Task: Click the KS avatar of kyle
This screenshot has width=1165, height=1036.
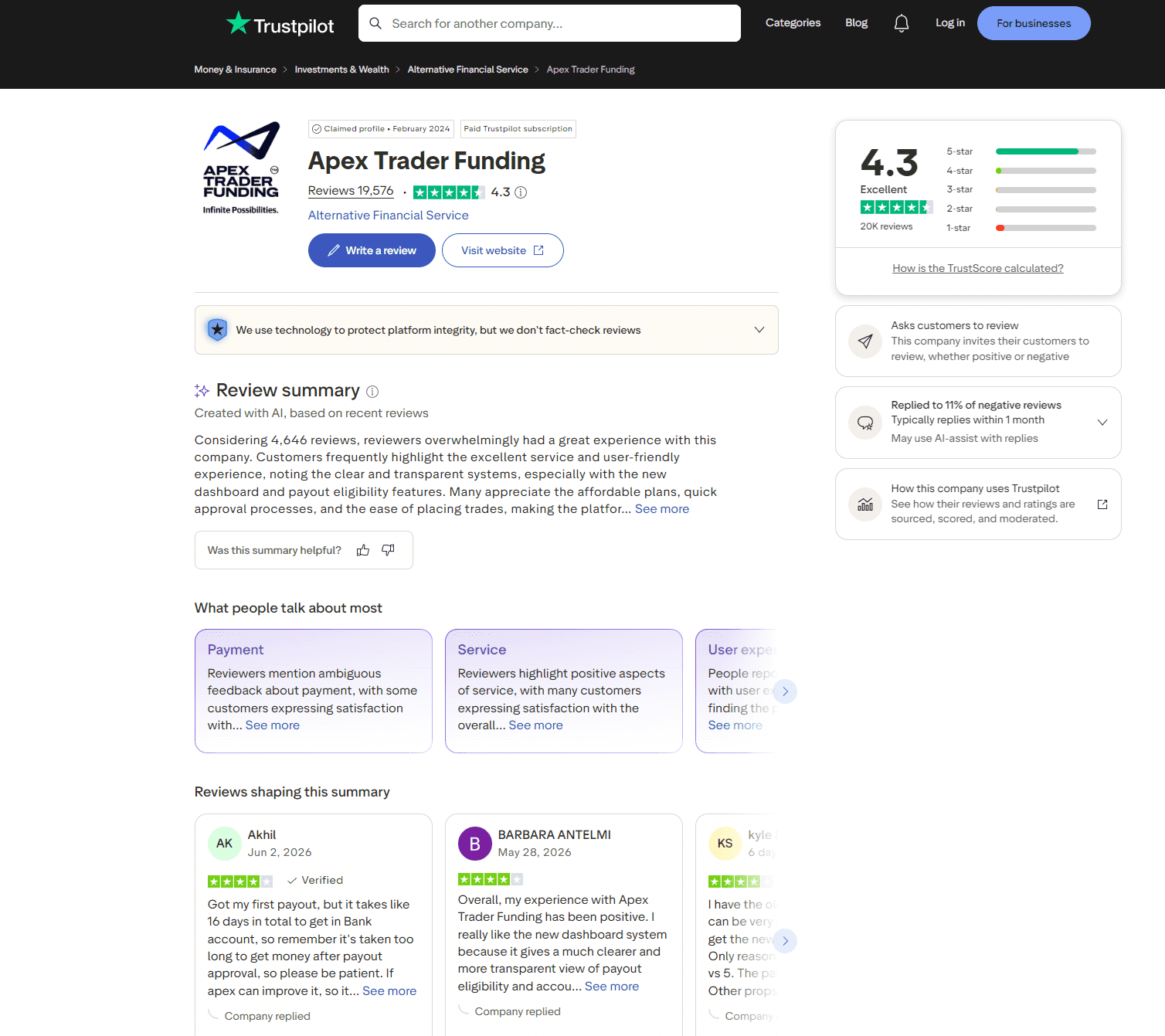Action: (x=725, y=843)
